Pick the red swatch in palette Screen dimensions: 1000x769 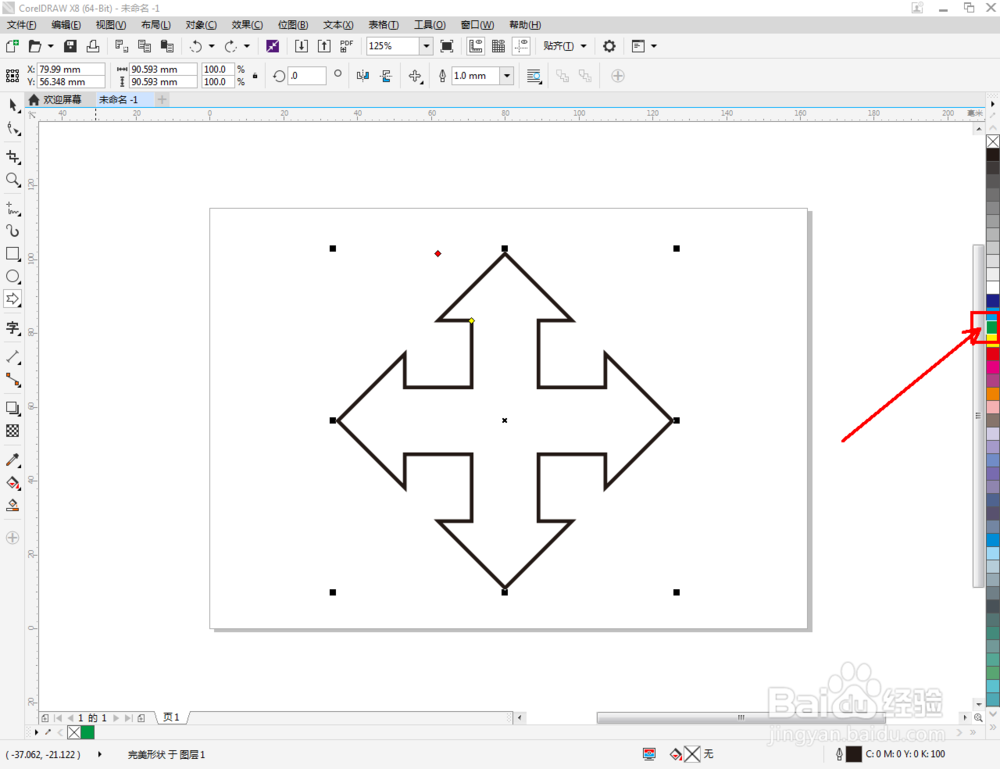click(x=992, y=353)
